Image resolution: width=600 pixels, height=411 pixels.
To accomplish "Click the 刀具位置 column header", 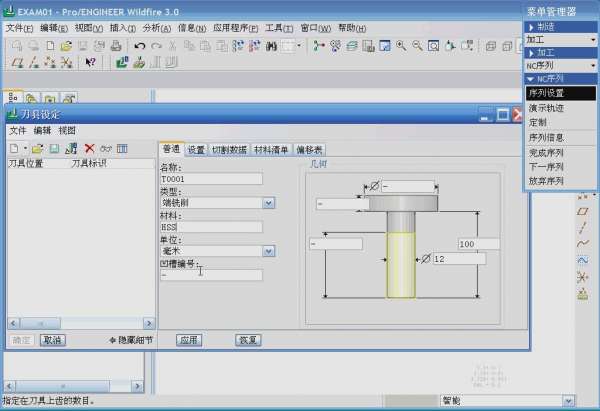I will (26, 163).
